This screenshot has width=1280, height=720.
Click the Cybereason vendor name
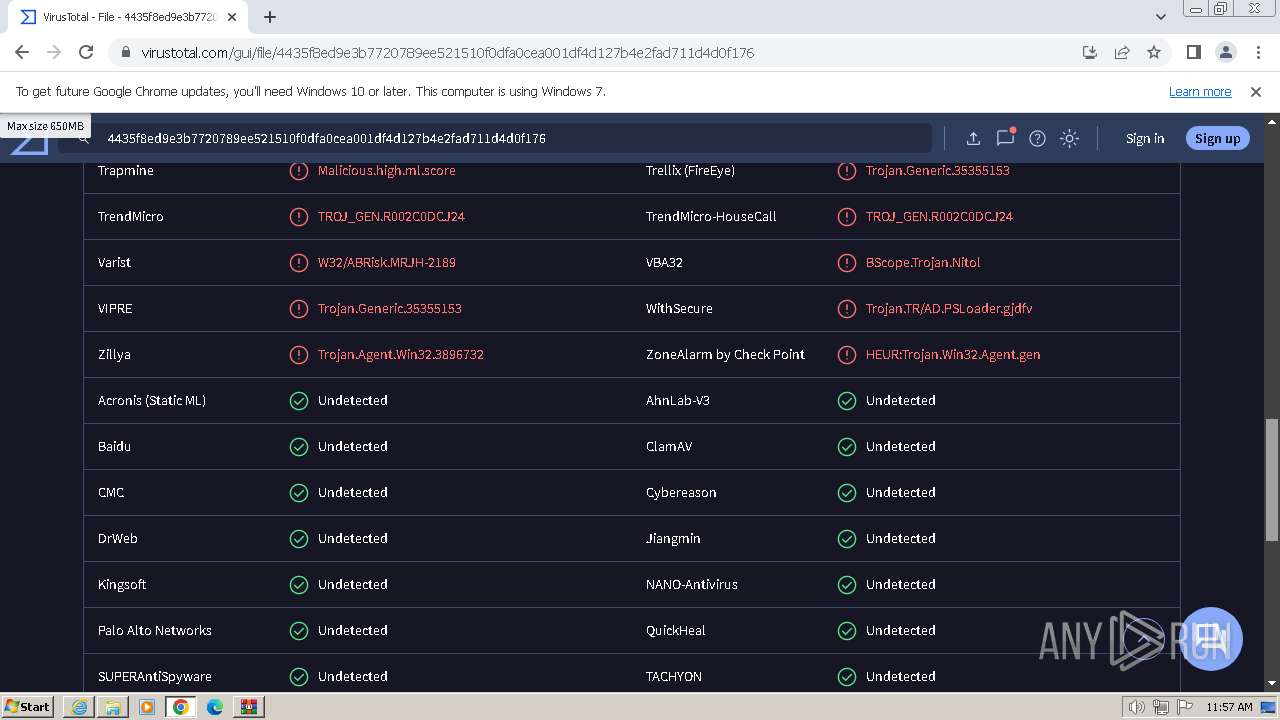point(681,492)
